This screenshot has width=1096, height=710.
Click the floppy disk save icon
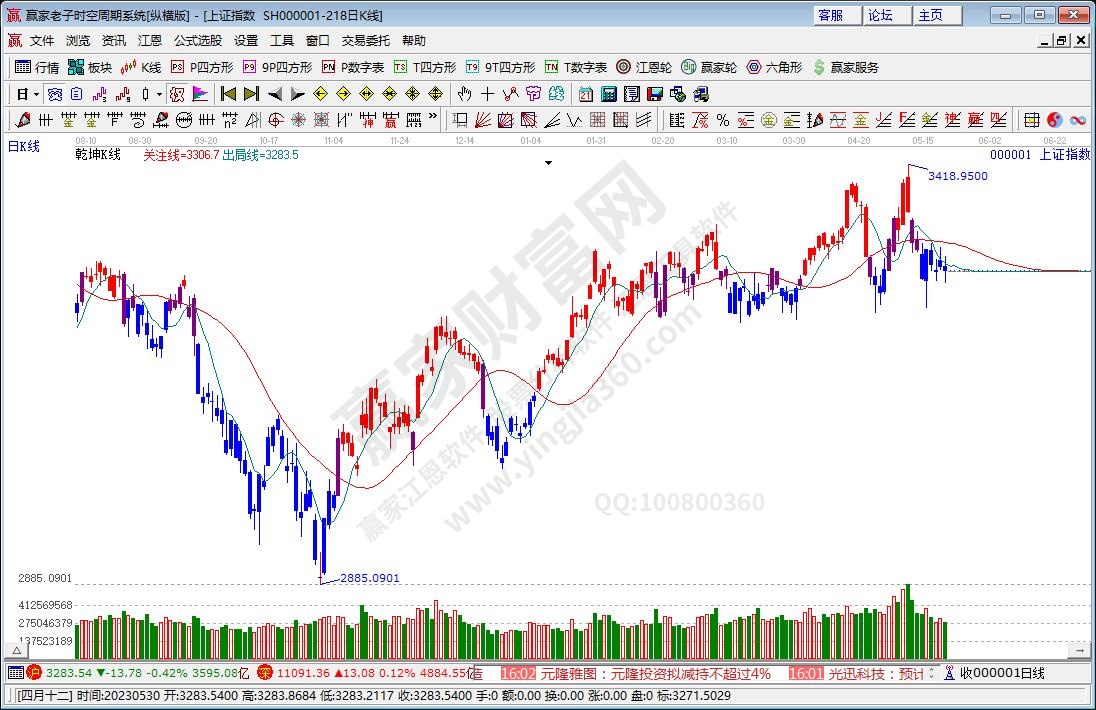[x=655, y=94]
